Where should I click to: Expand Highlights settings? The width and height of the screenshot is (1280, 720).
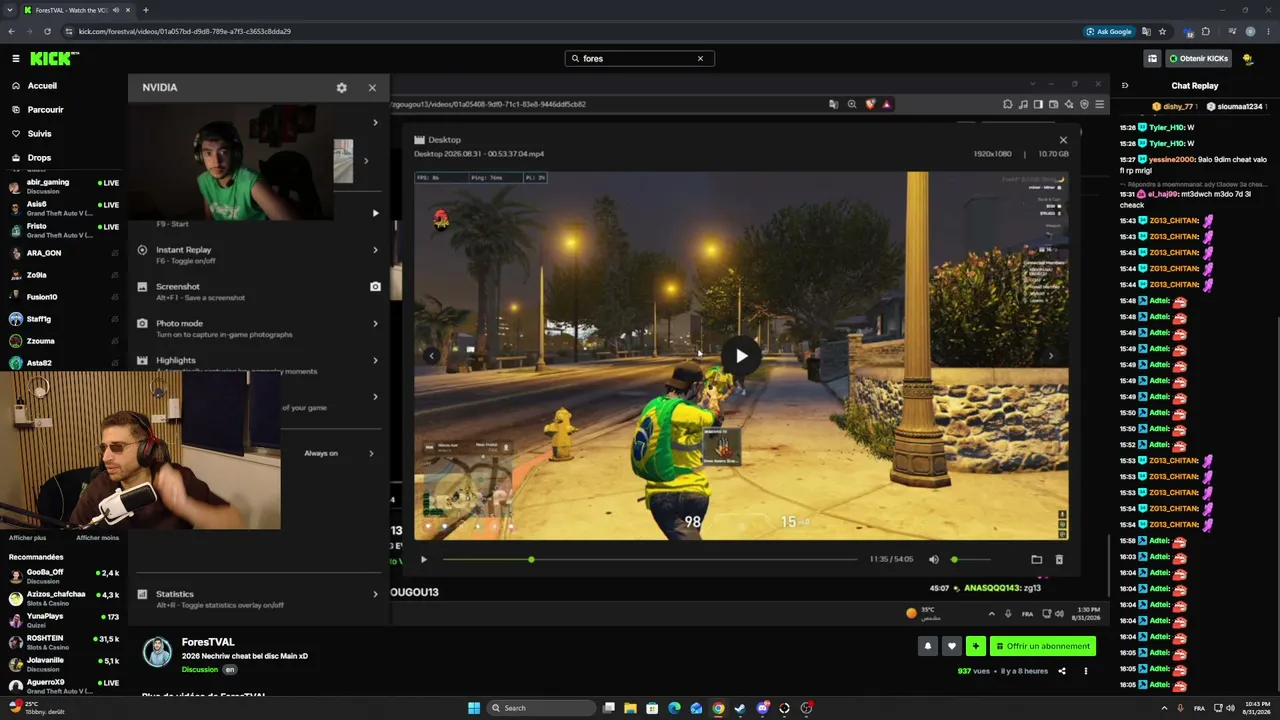pos(375,361)
